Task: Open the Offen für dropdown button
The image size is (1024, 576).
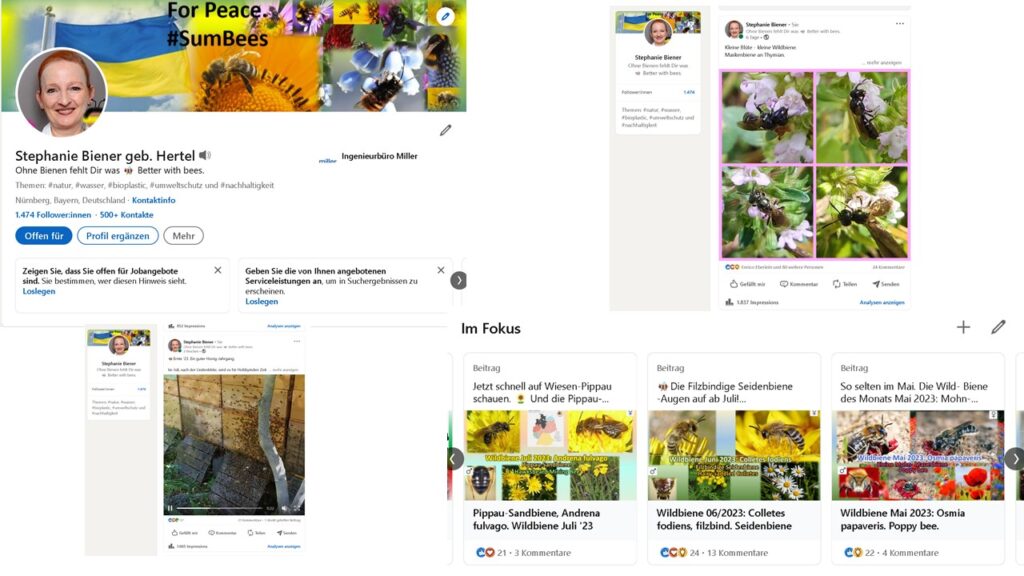Action: 44,236
